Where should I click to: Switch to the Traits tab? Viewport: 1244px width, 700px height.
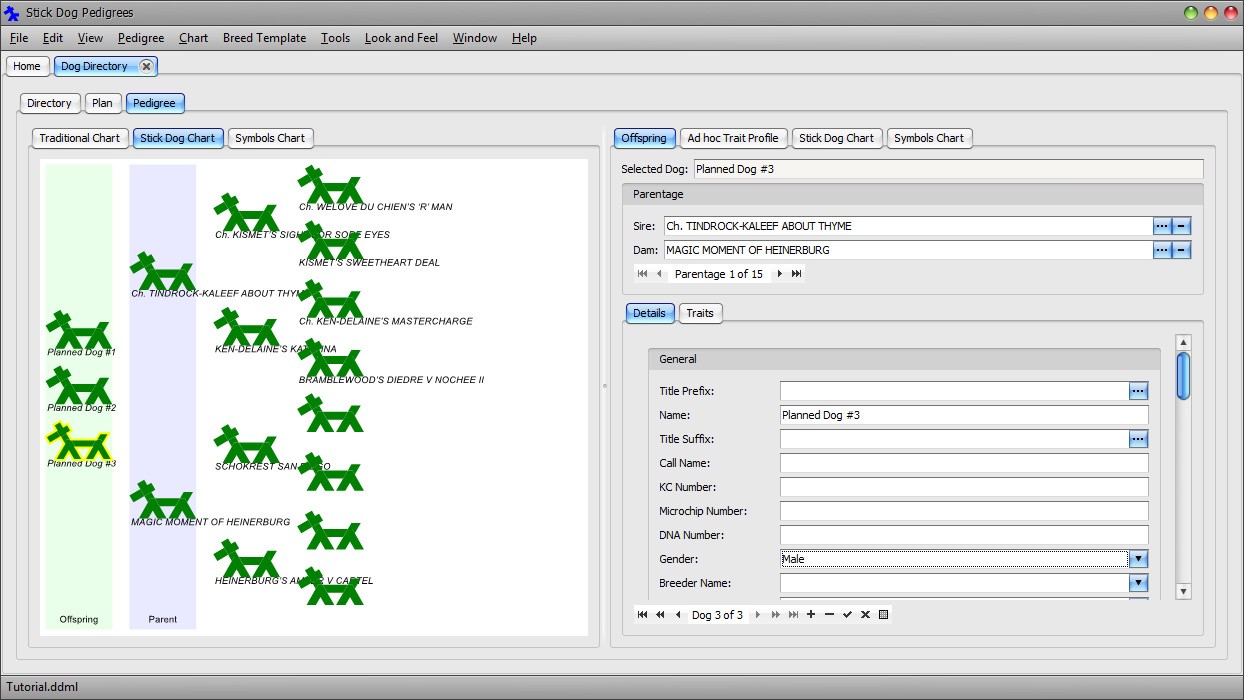[x=700, y=313]
